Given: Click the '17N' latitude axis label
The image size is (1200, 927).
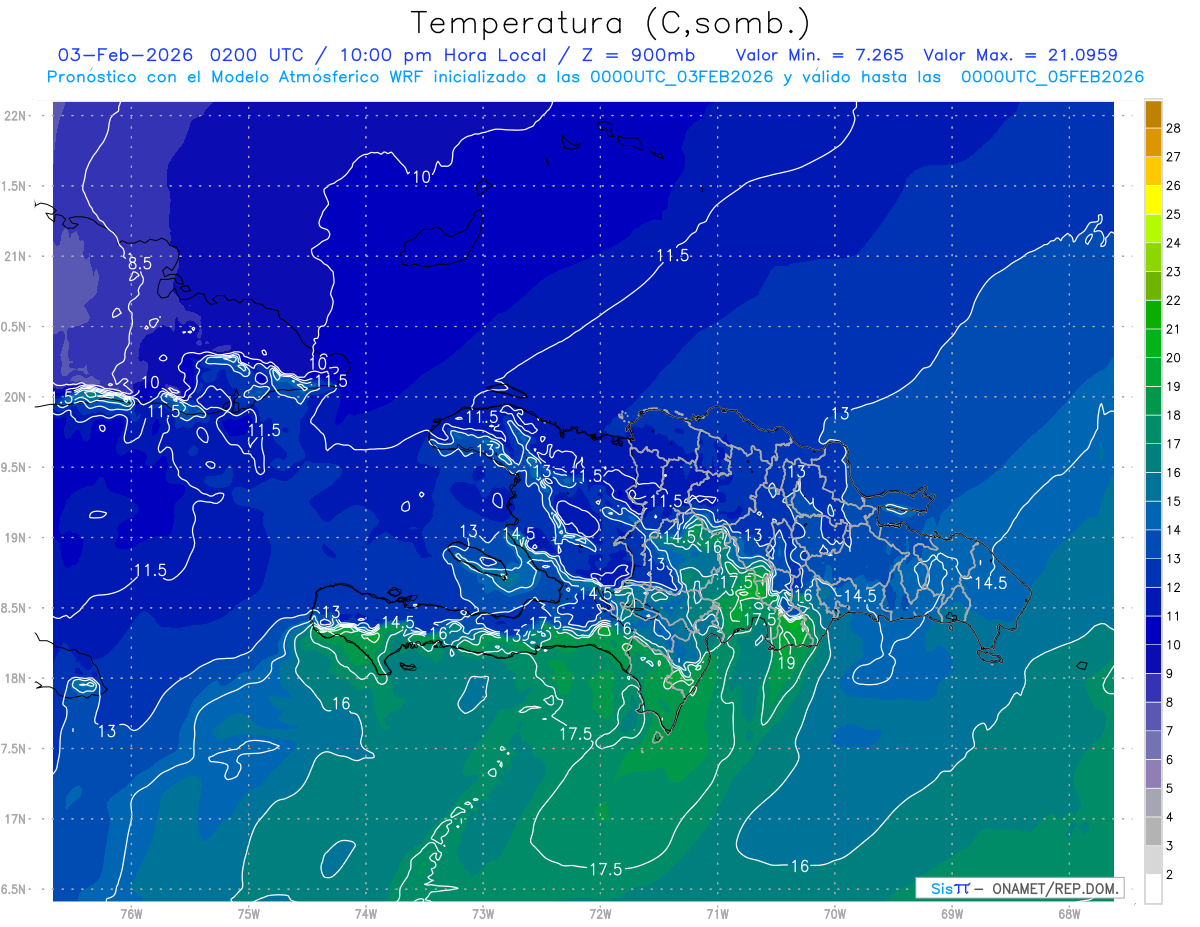Looking at the screenshot, I should coord(16,819).
